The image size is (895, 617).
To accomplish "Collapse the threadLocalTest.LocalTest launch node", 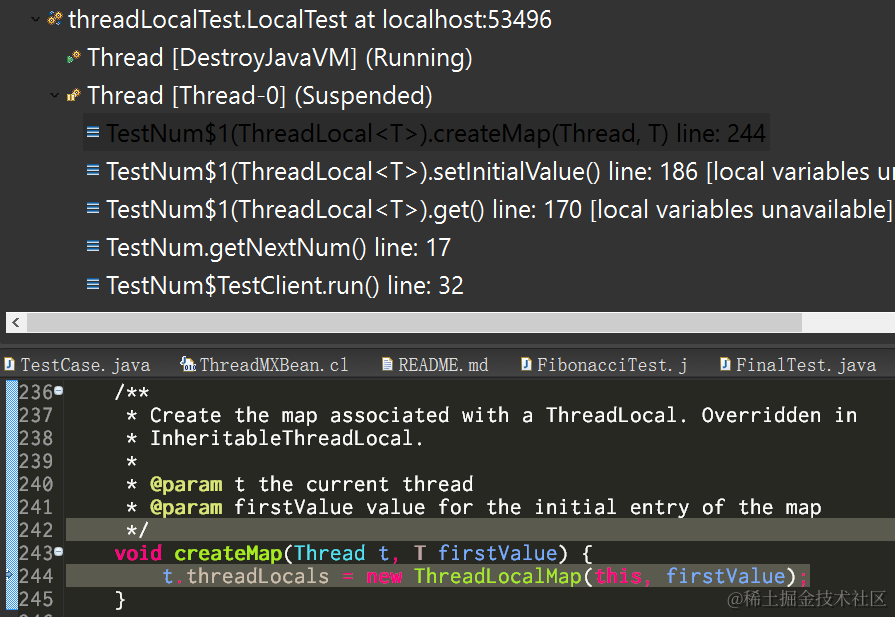I will click(35, 20).
